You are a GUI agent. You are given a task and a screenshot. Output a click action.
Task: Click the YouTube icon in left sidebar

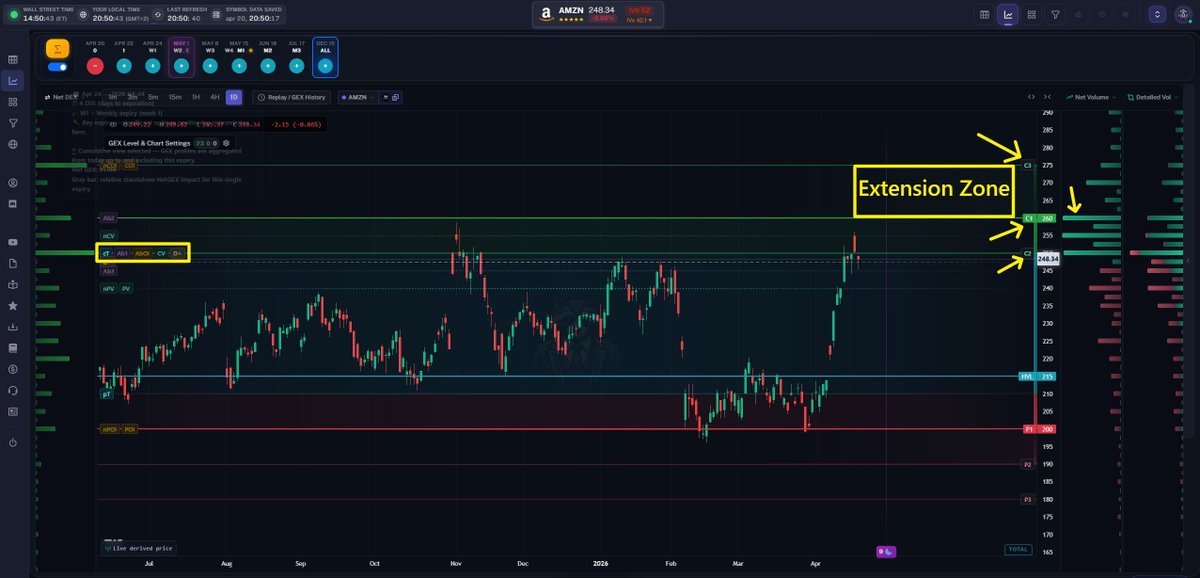click(x=13, y=240)
